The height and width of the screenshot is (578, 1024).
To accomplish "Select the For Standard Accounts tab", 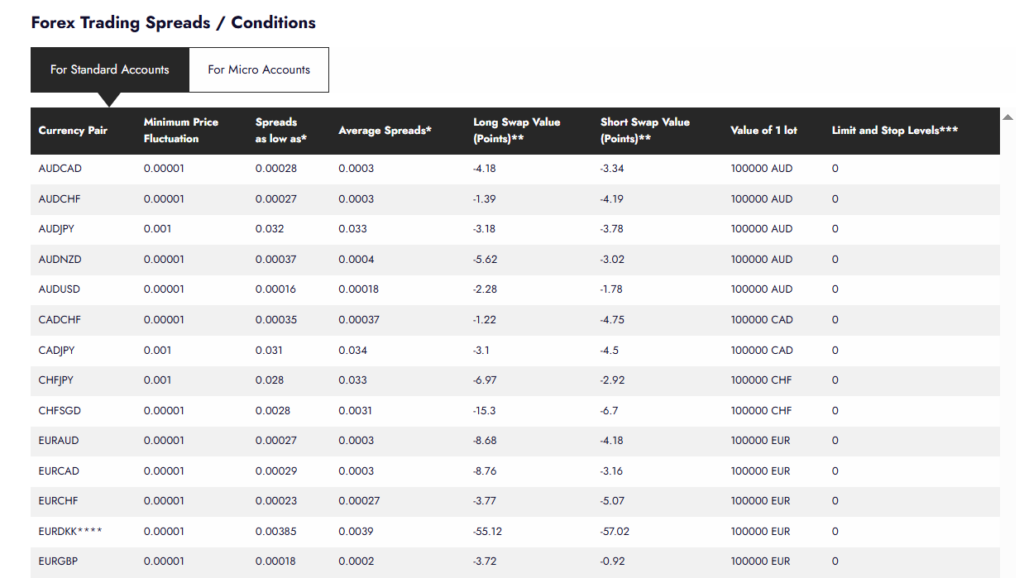I will (x=110, y=70).
